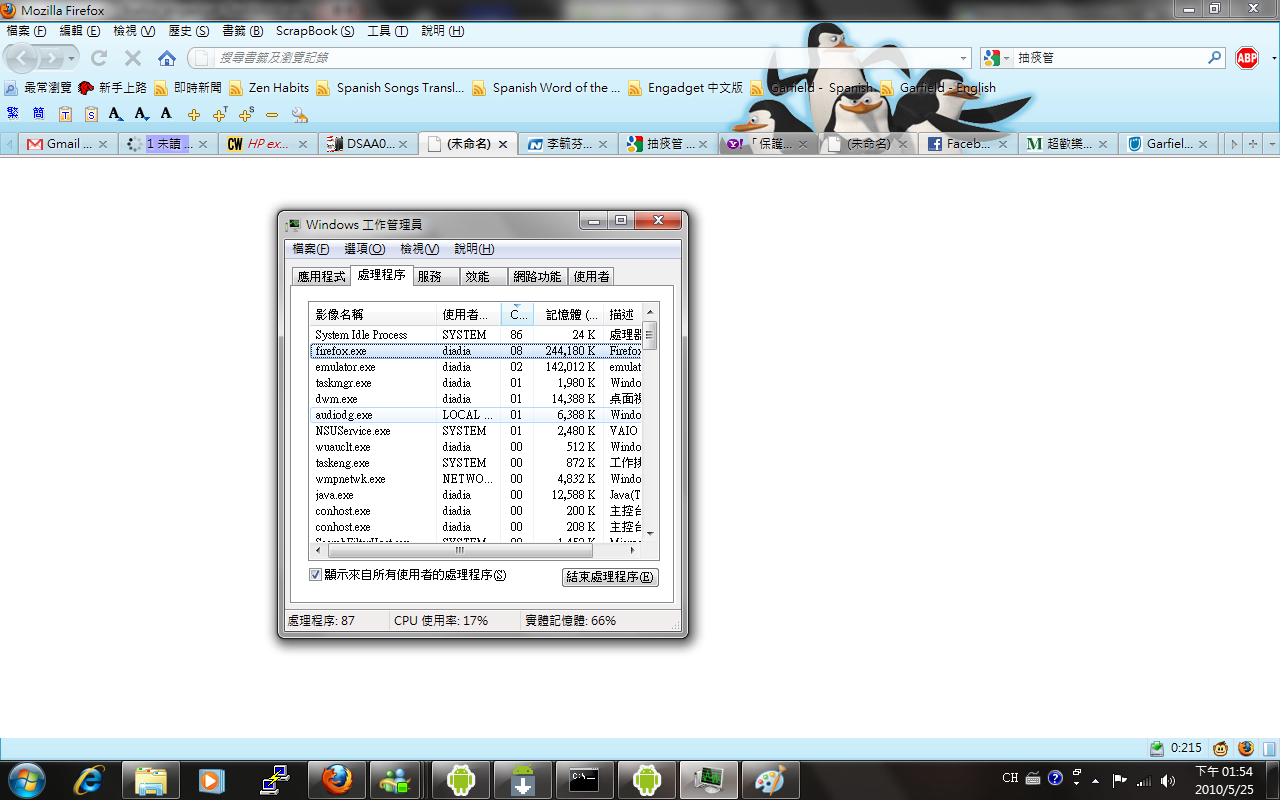Stop loading the page in Firefox
The width and height of the screenshot is (1280, 800).
133,58
